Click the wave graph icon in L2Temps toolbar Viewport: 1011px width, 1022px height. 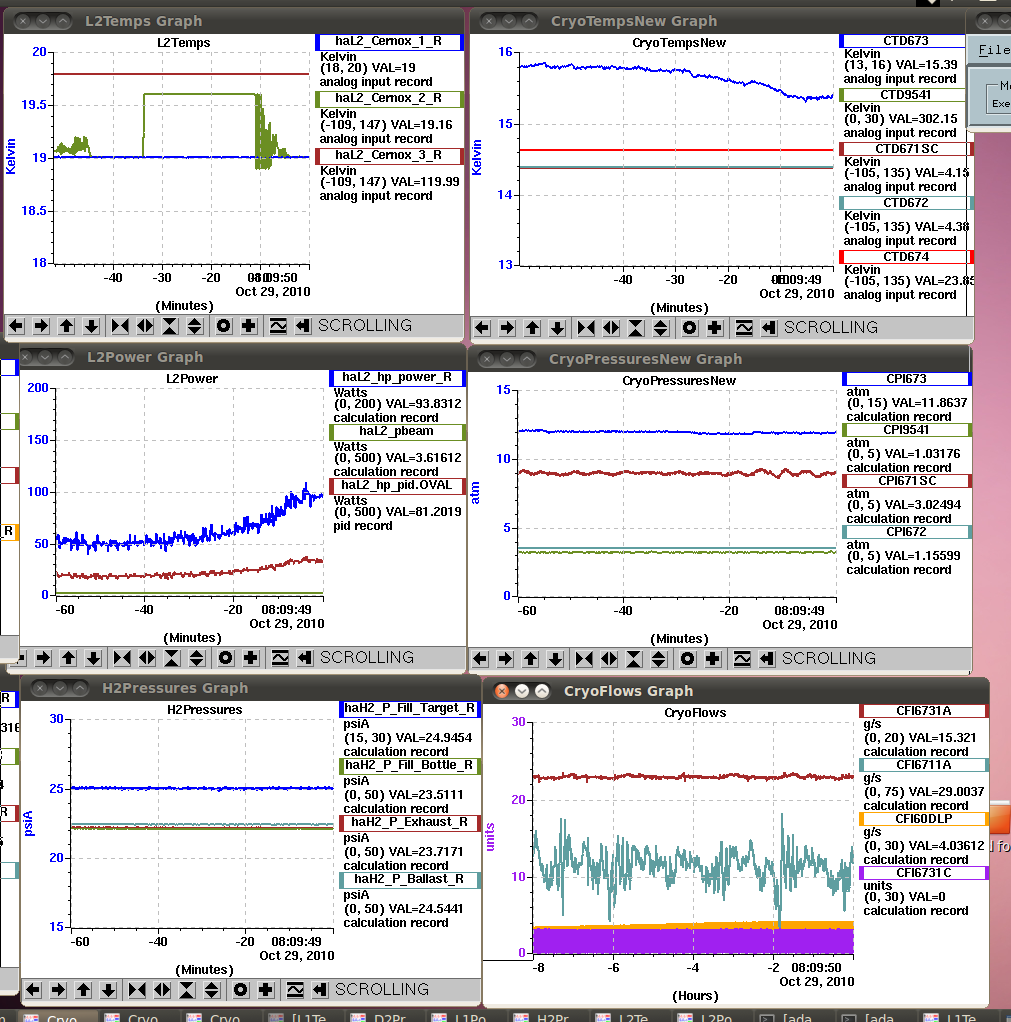(278, 326)
